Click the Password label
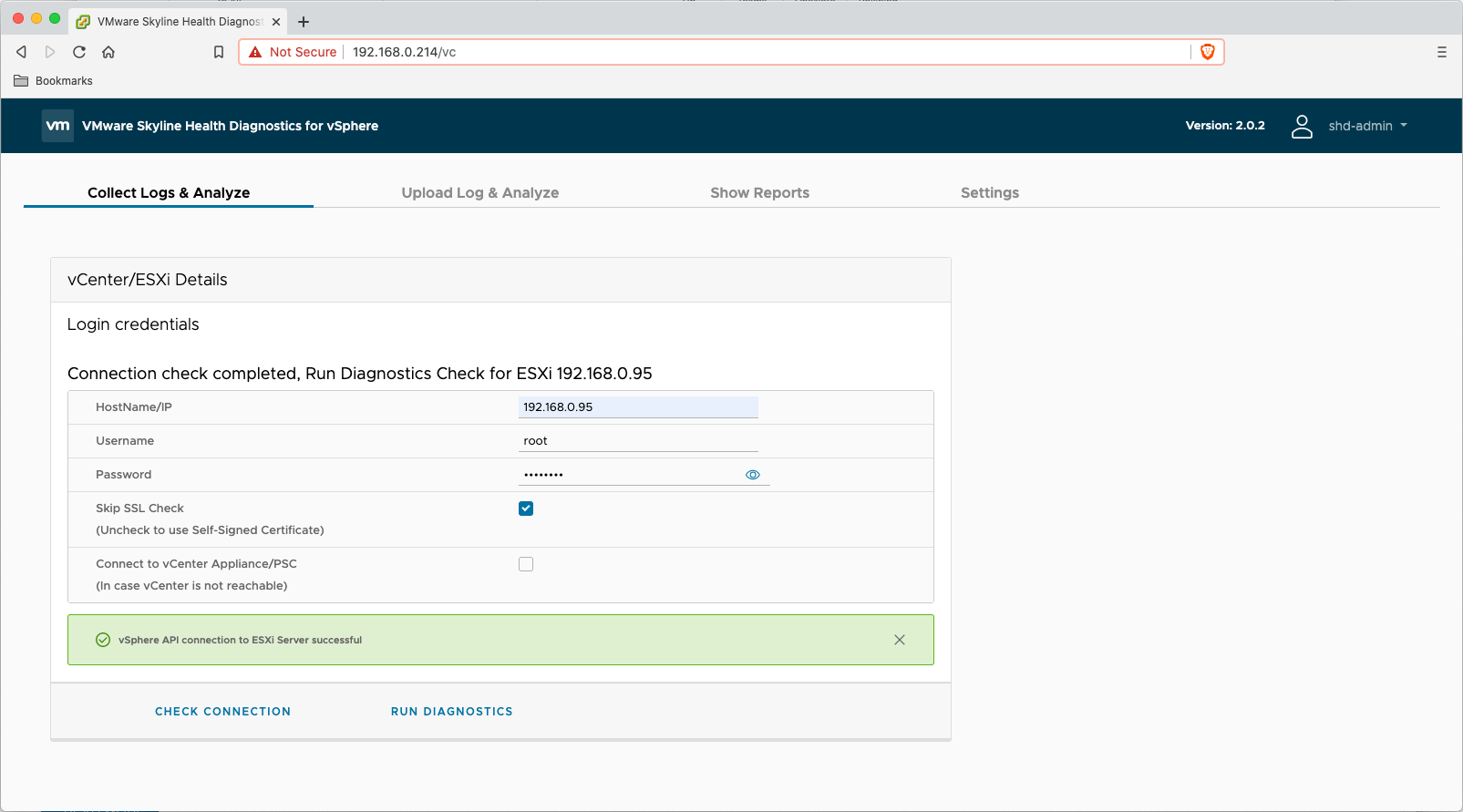Image resolution: width=1463 pixels, height=812 pixels. point(124,475)
